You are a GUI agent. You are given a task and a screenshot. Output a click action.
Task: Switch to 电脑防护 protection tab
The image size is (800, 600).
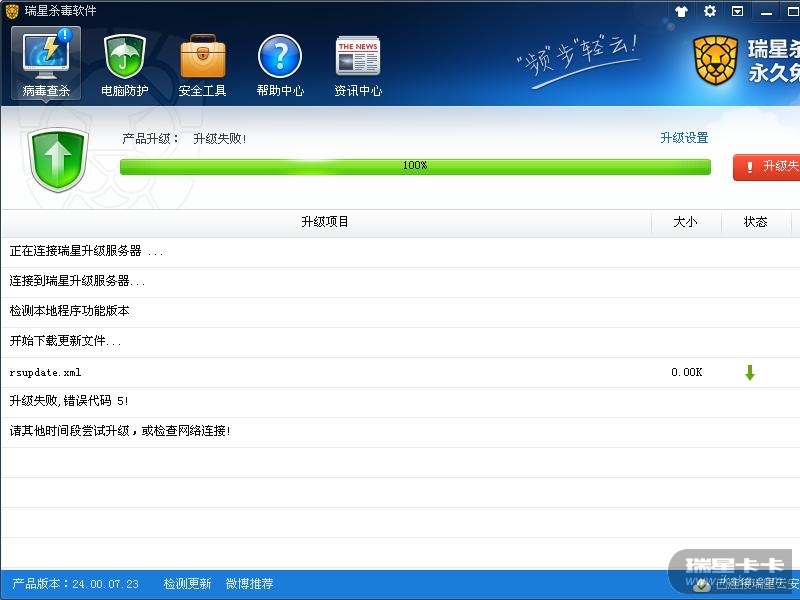124,64
